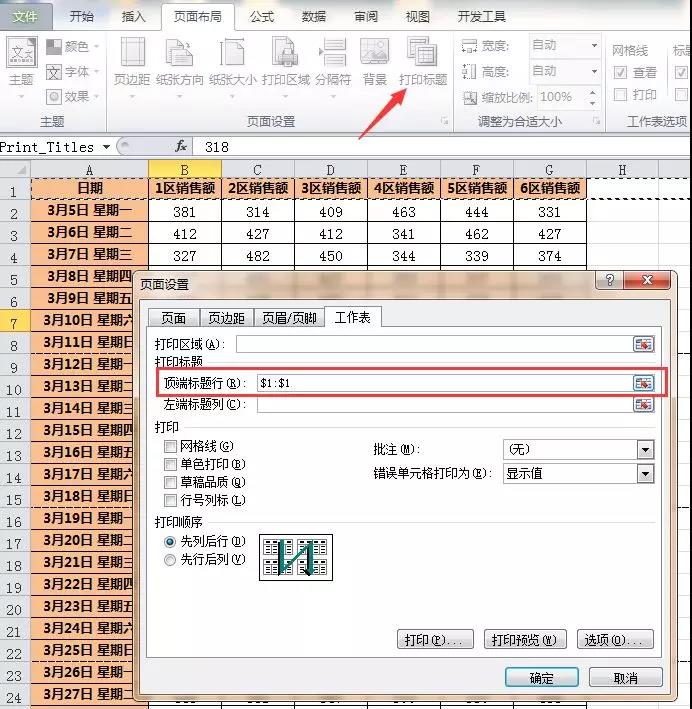The image size is (692, 709).
Task: Enable the 网格线(G) print checkbox
Action: [x=170, y=447]
